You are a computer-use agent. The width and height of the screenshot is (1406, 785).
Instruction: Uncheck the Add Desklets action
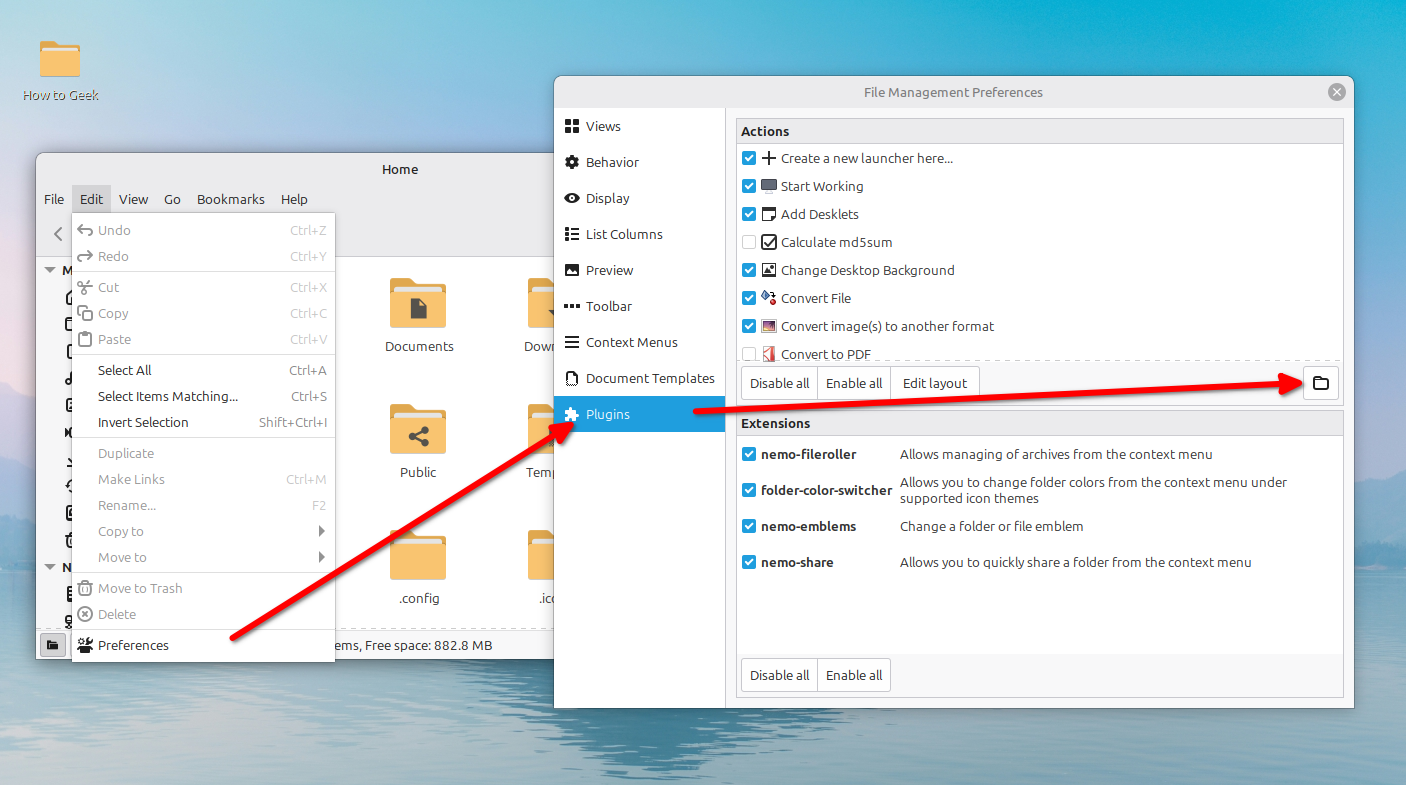coord(749,214)
